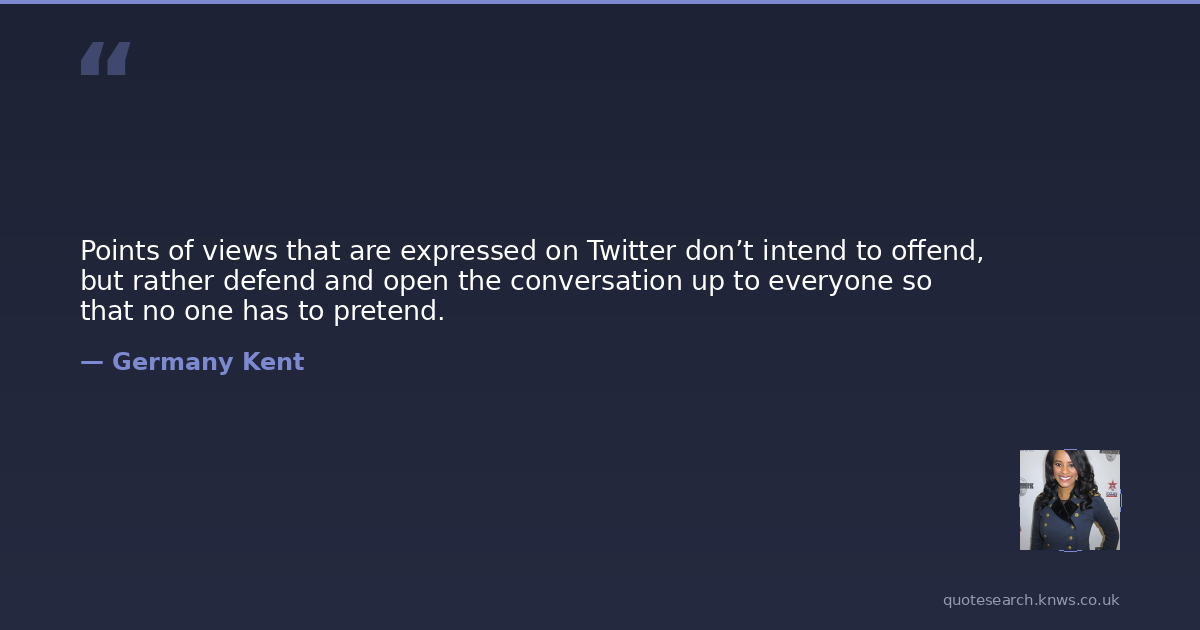Click the word conversation in the quote
Image resolution: width=1200 pixels, height=630 pixels.
coord(596,281)
